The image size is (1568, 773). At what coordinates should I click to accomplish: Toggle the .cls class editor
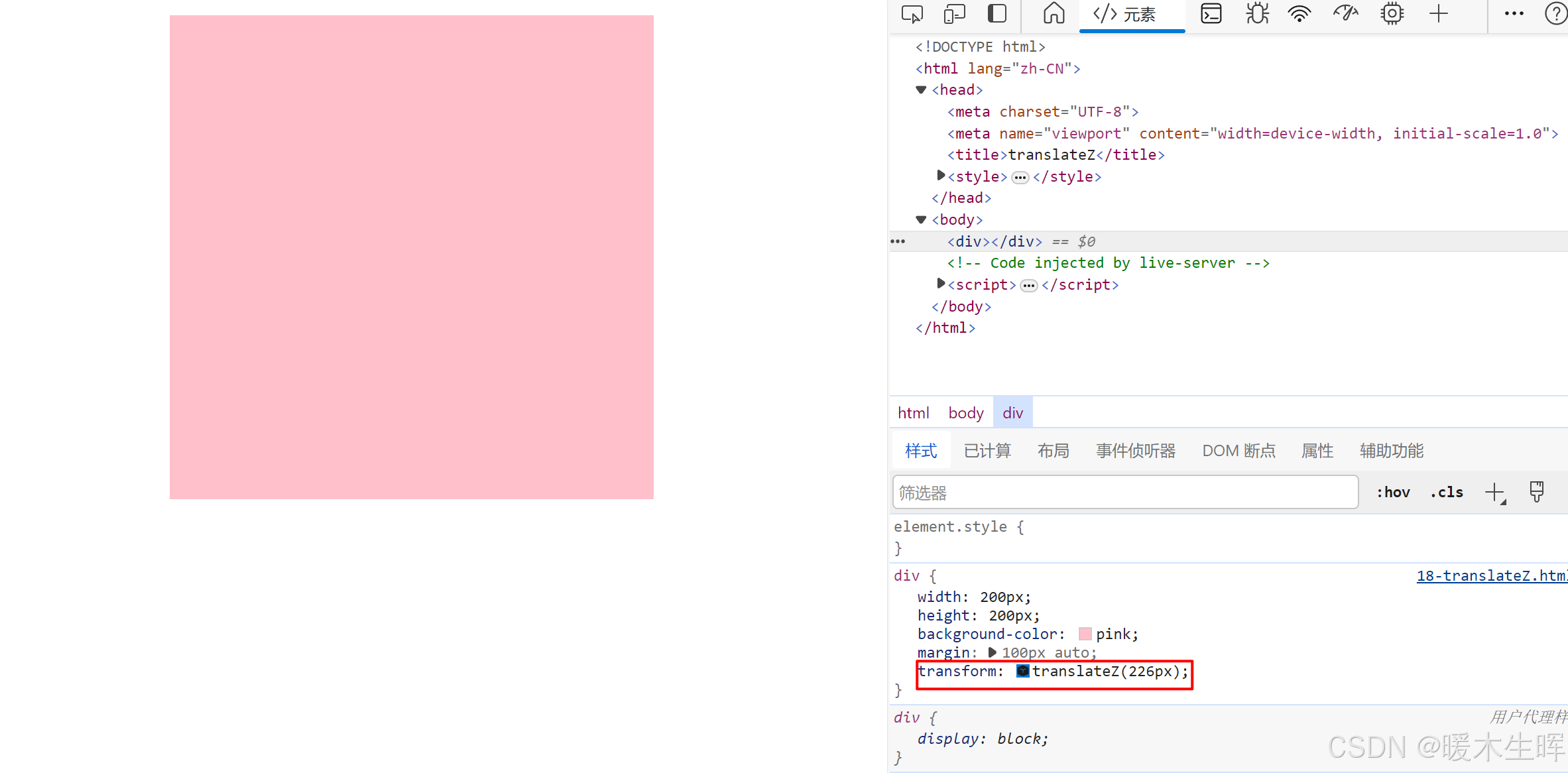tap(1447, 492)
